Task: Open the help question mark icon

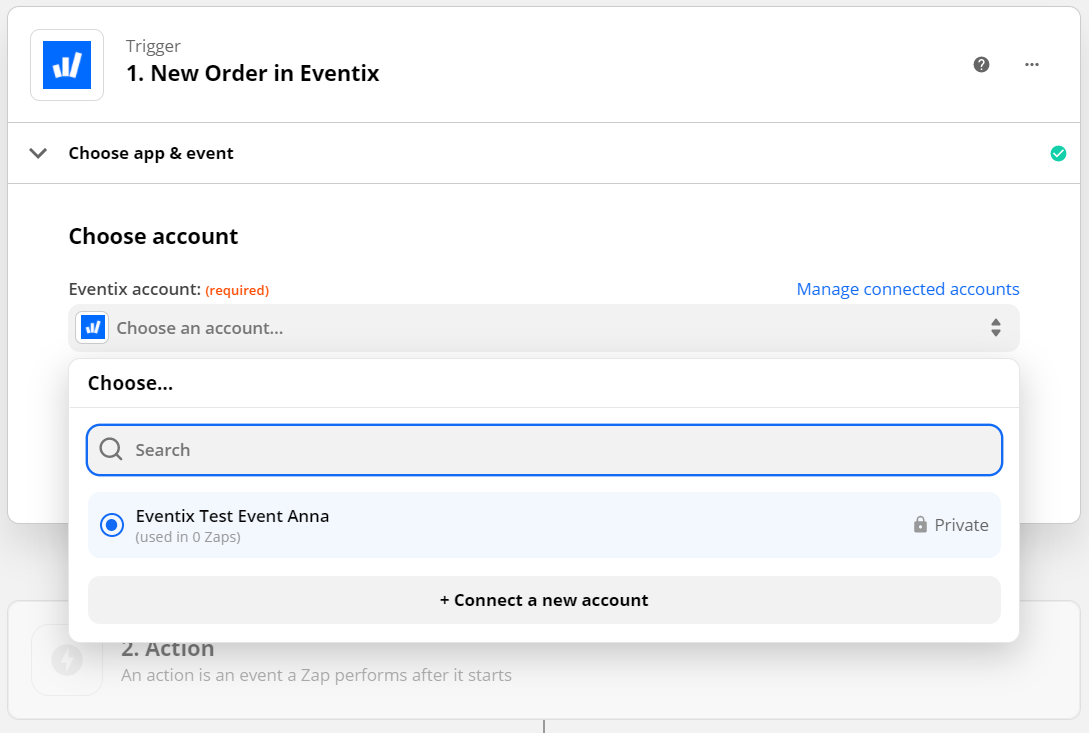Action: point(981,65)
